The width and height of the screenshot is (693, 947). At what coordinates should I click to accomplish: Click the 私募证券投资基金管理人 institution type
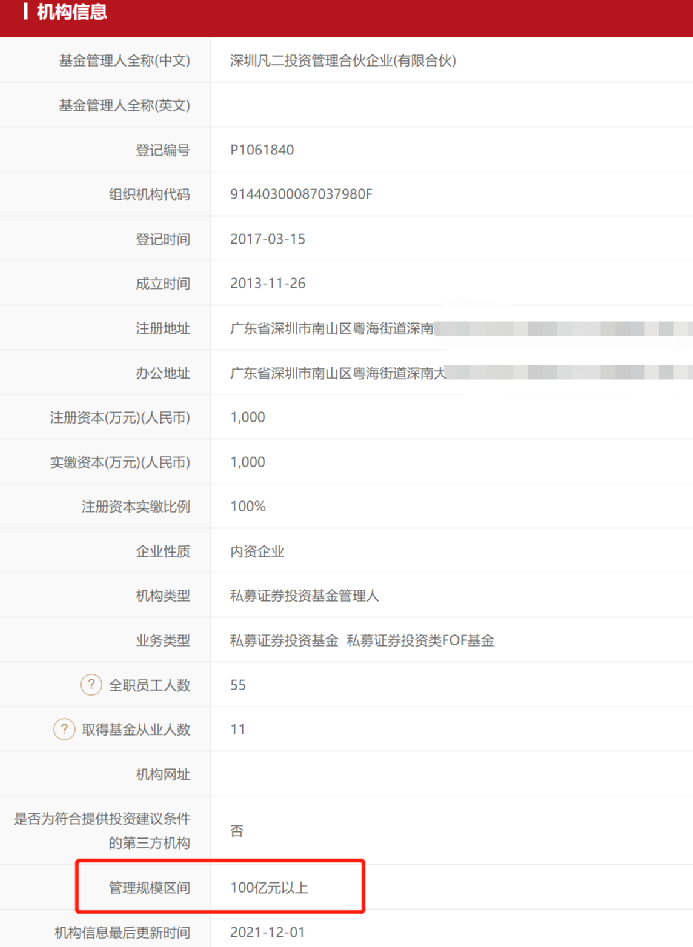tap(304, 596)
